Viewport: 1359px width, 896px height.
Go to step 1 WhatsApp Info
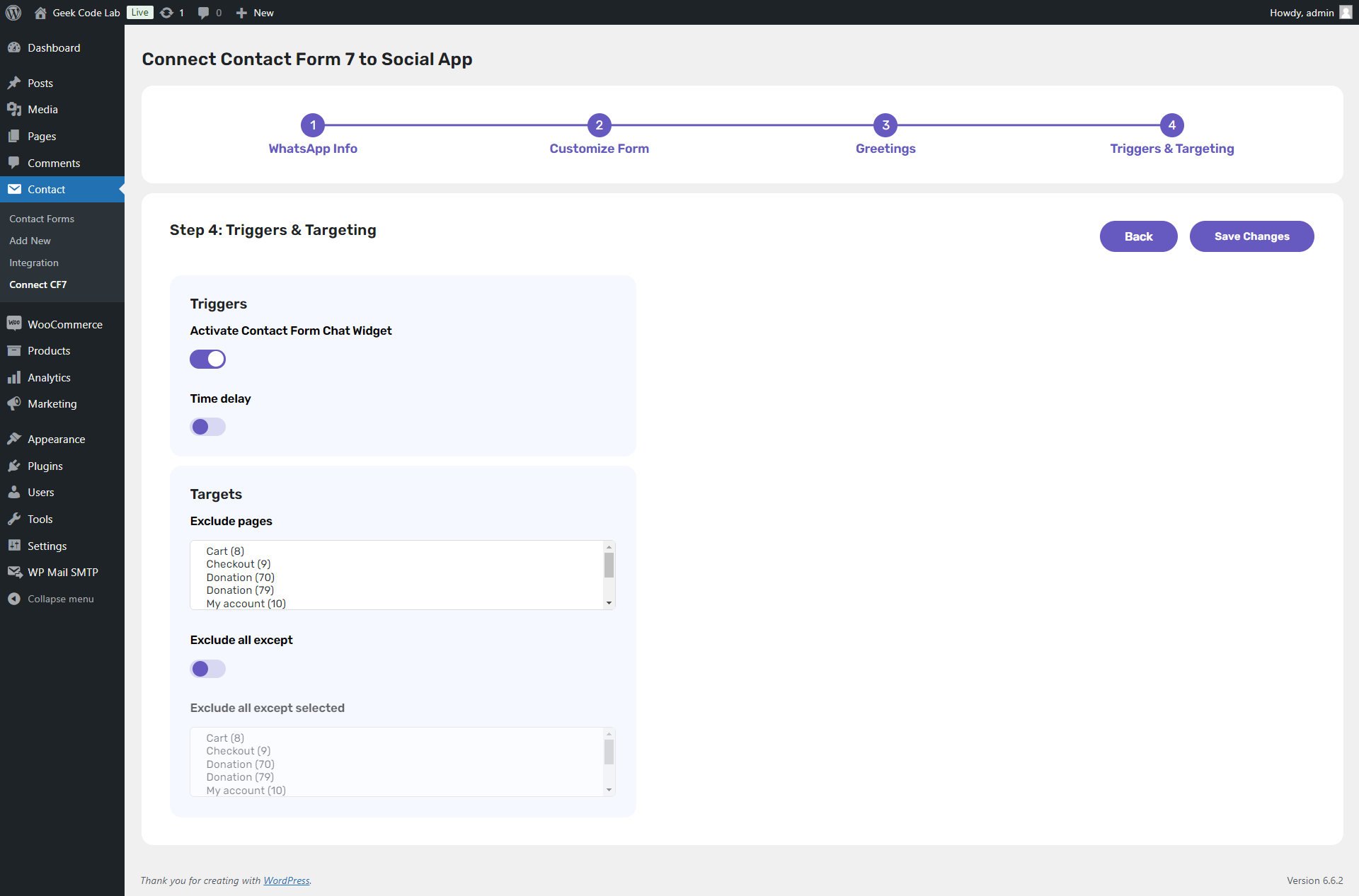click(313, 134)
